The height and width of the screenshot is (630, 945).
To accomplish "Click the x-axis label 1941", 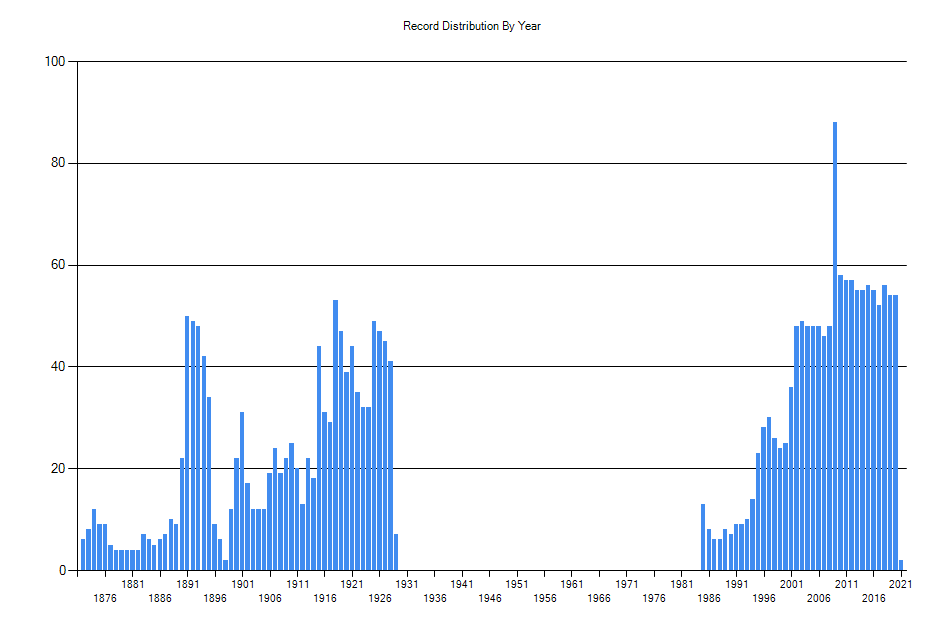I will (x=462, y=584).
